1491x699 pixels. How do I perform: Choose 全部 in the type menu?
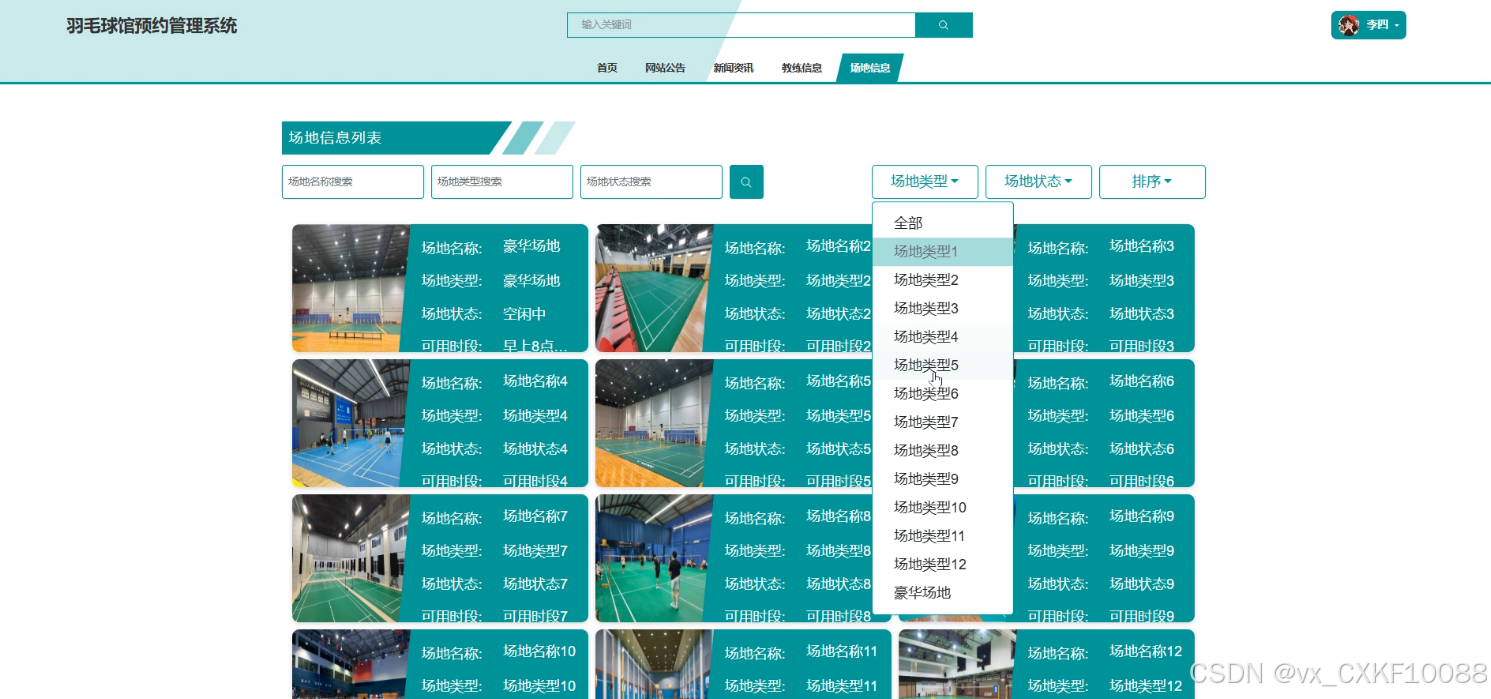(x=943, y=223)
